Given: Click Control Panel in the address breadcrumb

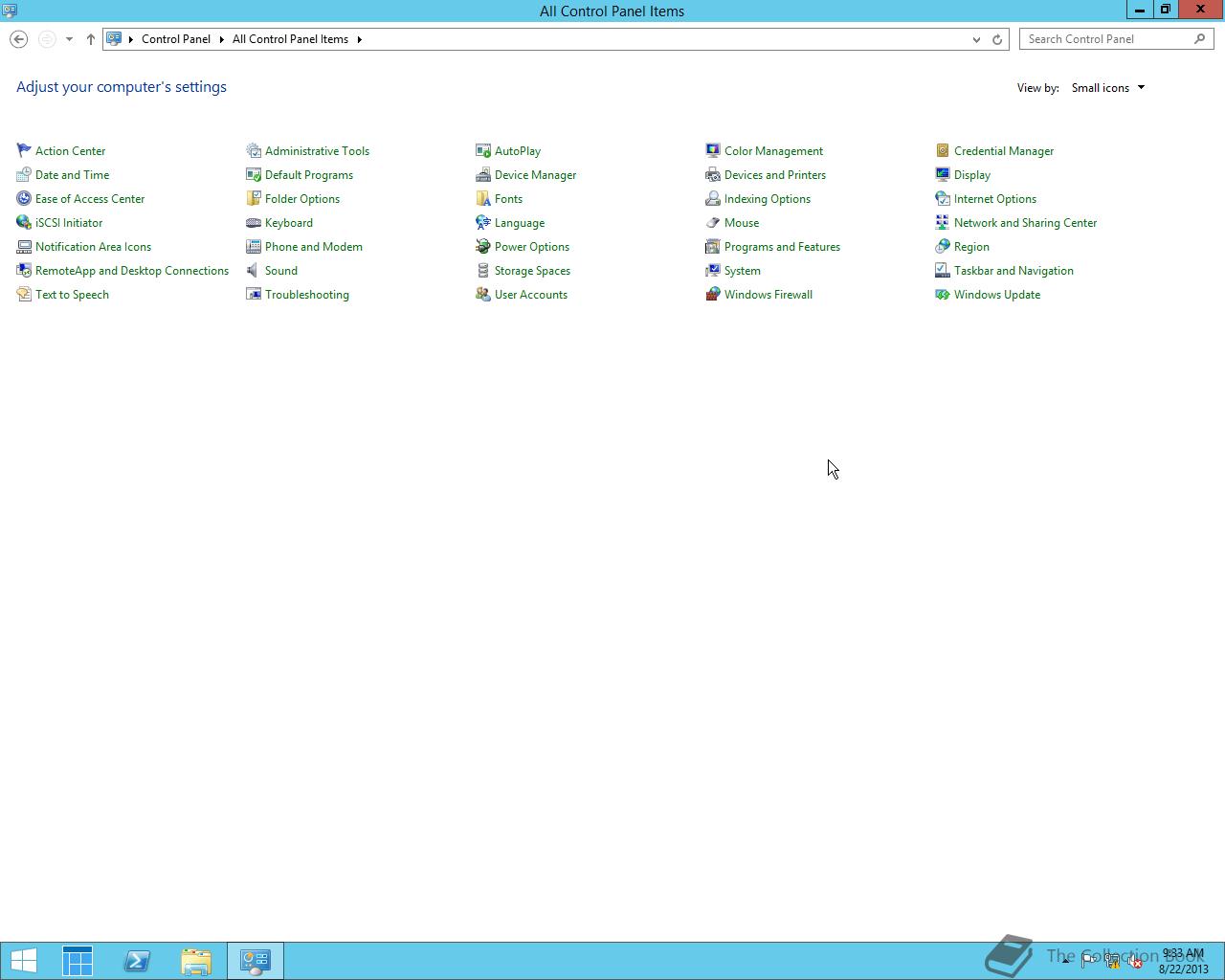Looking at the screenshot, I should [176, 39].
